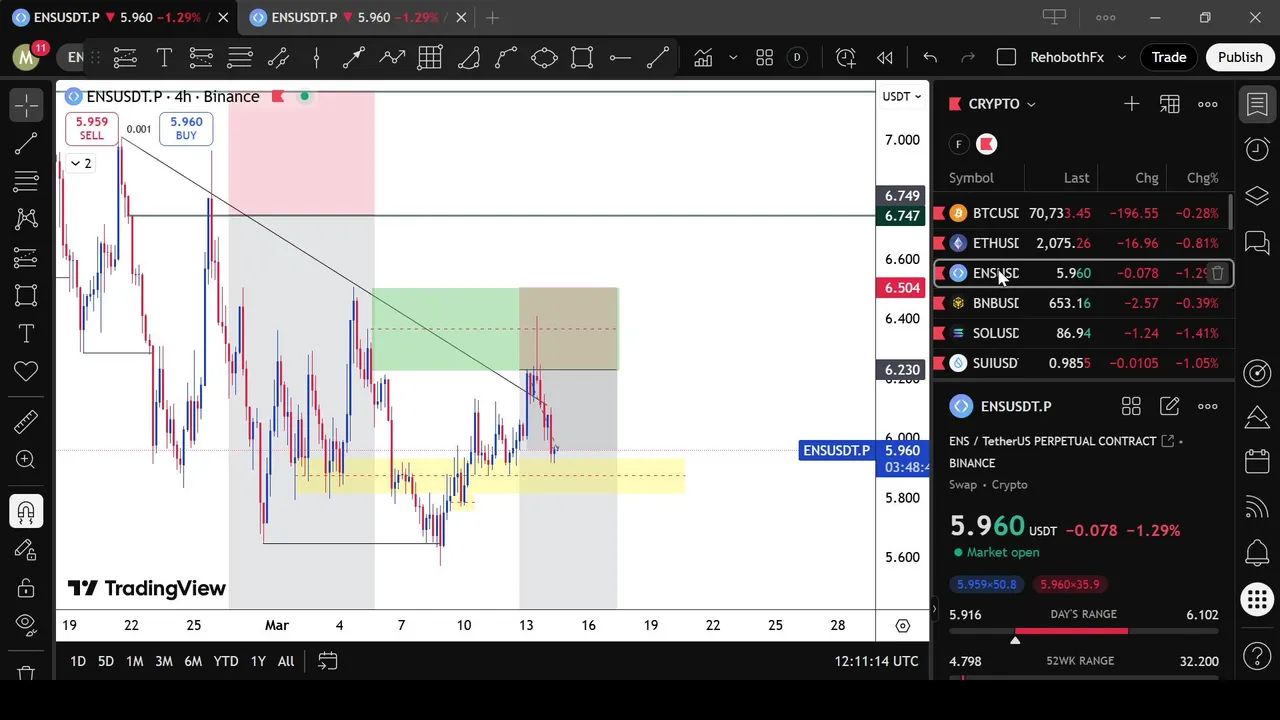Image resolution: width=1280 pixels, height=720 pixels.
Task: Select horizontal line tool in favorites toolbar
Action: 620,58
